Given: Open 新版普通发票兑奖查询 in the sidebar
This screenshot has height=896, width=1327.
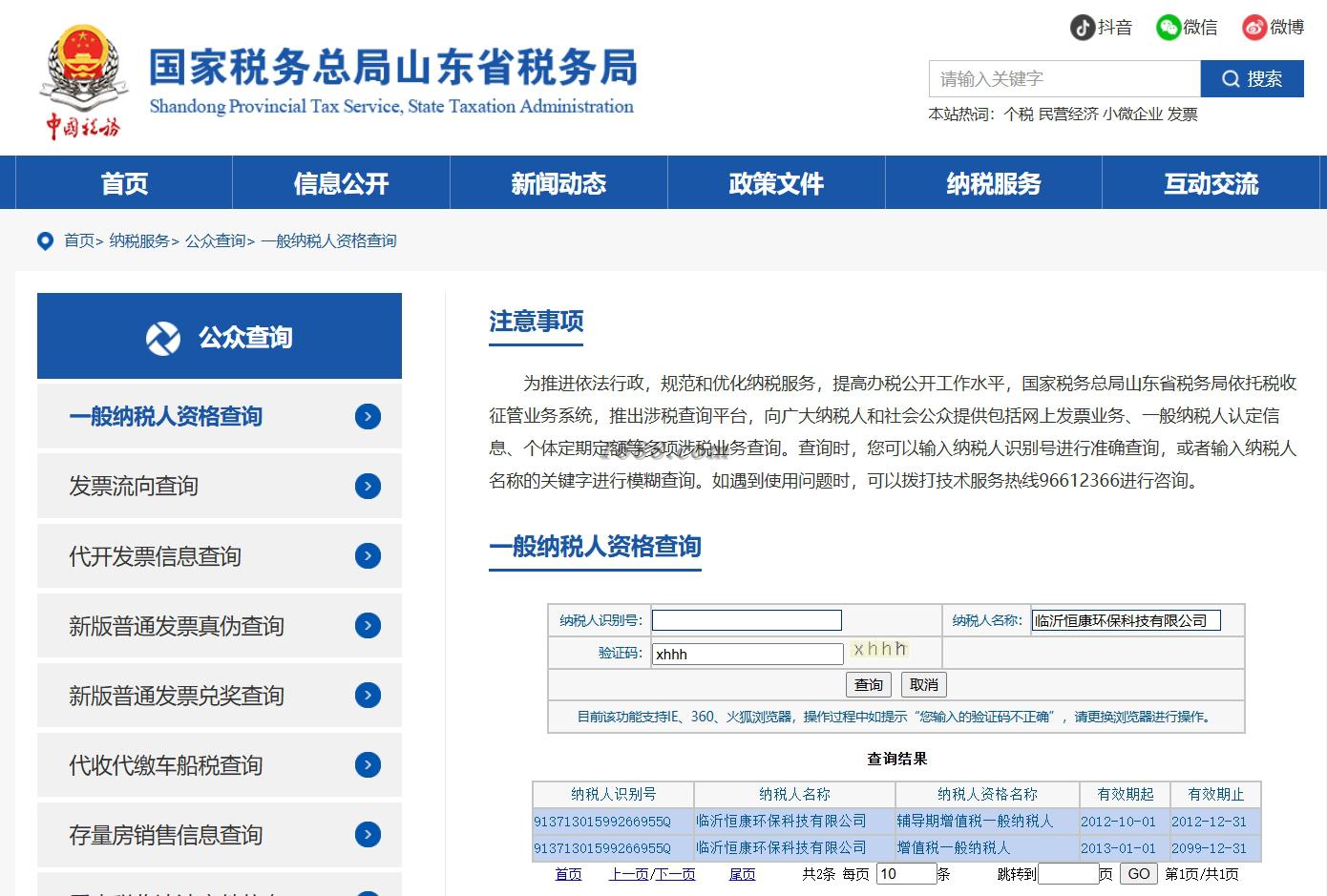Looking at the screenshot, I should (220, 695).
